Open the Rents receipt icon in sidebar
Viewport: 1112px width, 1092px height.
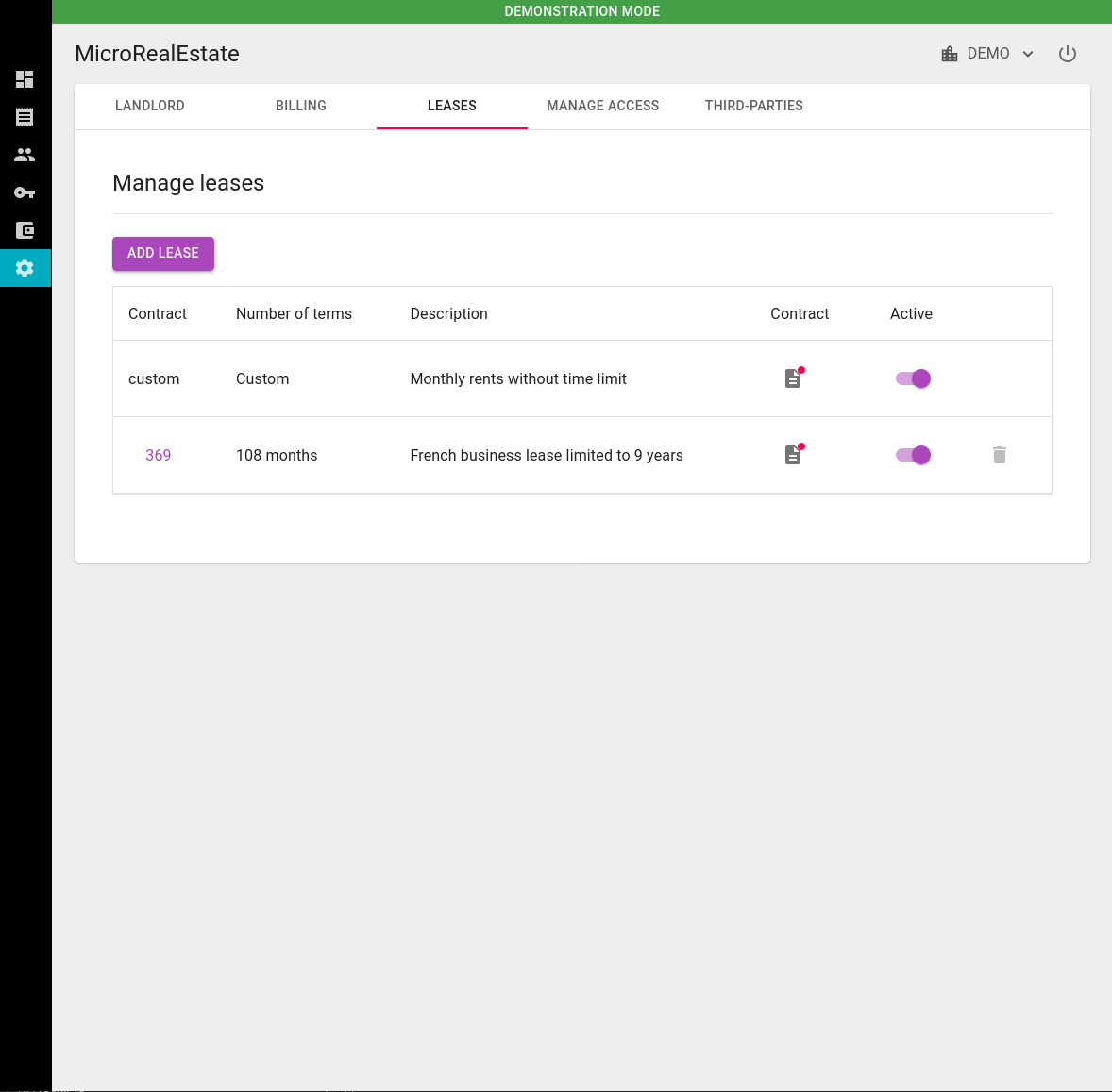point(25,117)
